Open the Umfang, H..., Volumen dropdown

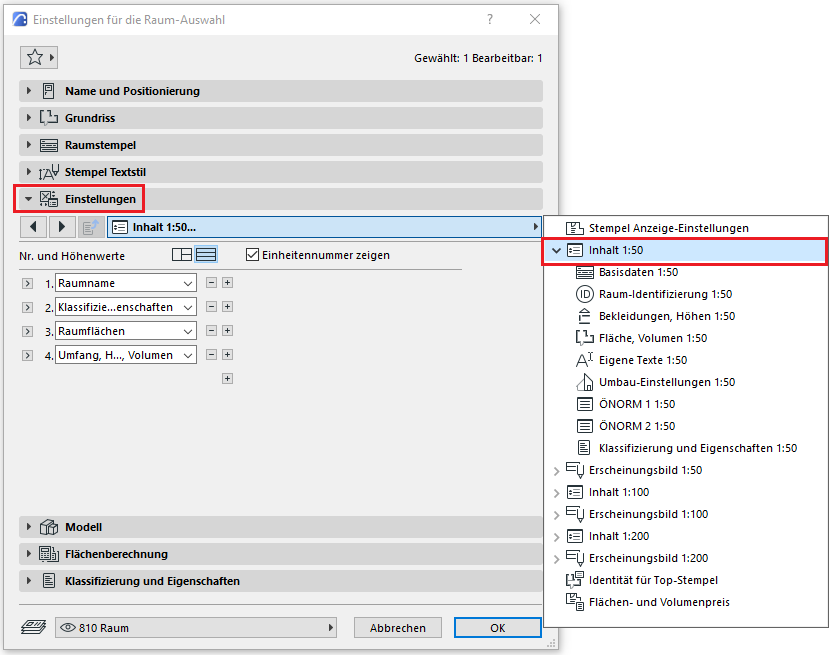[126, 355]
